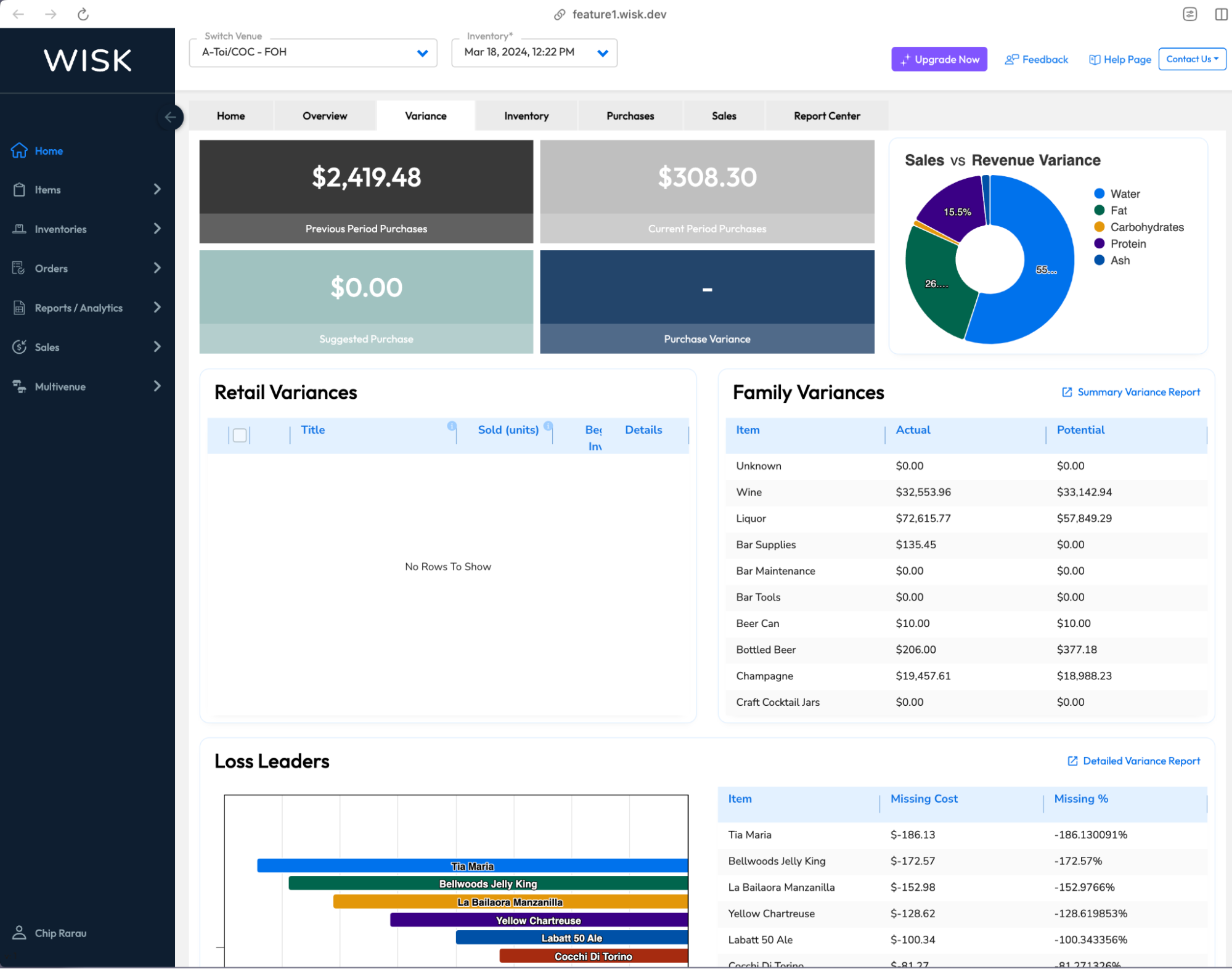
Task: Click the Orders clipboard icon
Action: tap(19, 268)
